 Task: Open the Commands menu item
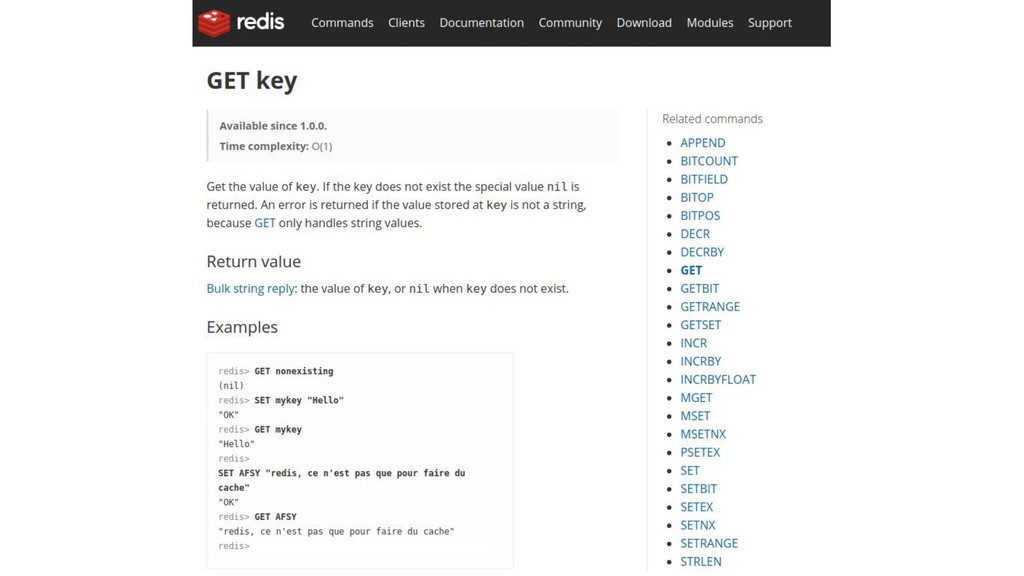pos(342,22)
